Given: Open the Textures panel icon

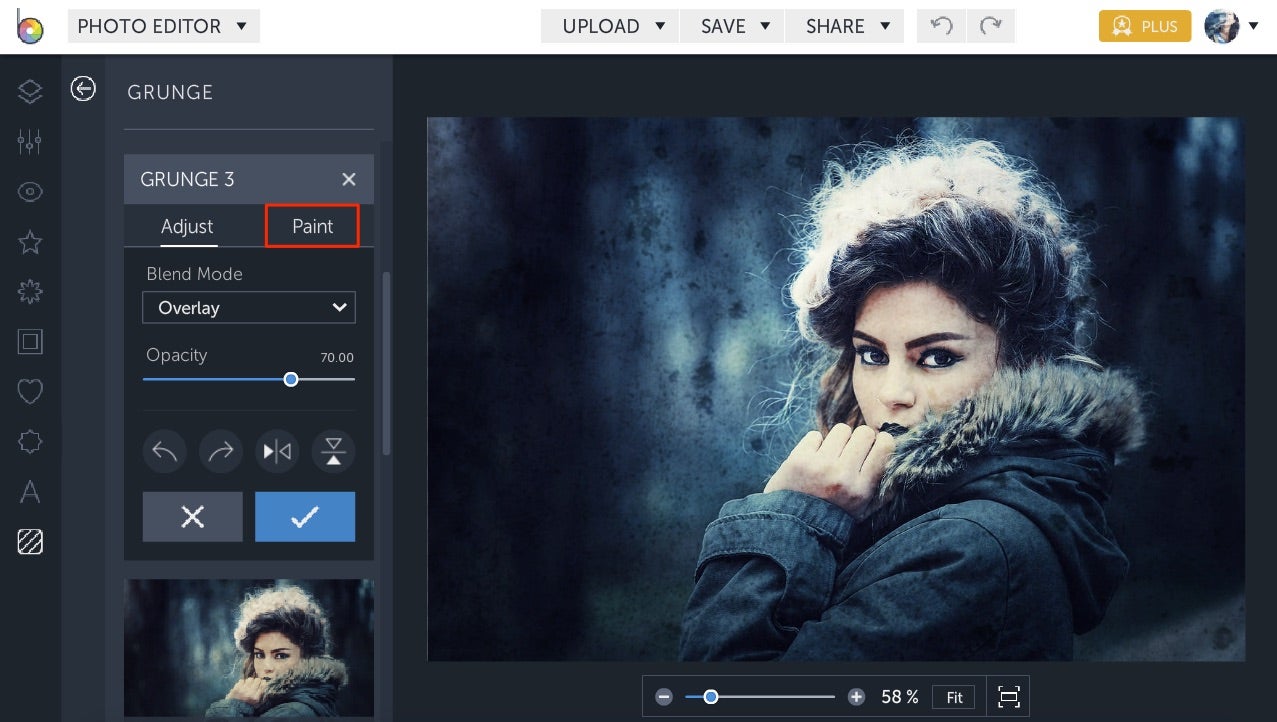Looking at the screenshot, I should tap(29, 542).
